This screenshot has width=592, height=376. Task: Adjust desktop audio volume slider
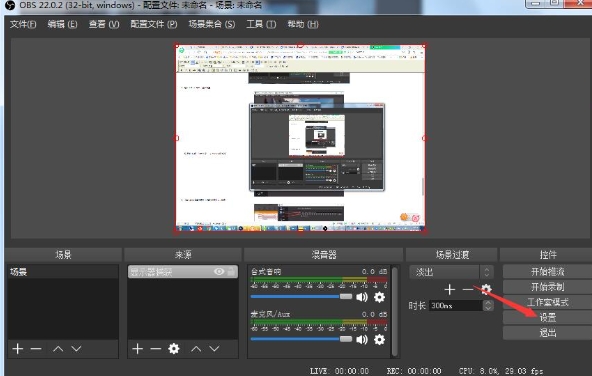pos(301,297)
